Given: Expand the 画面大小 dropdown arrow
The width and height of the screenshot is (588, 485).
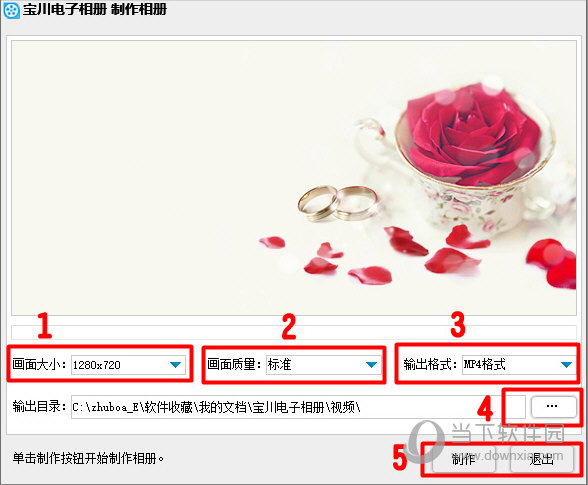Looking at the screenshot, I should click(175, 365).
